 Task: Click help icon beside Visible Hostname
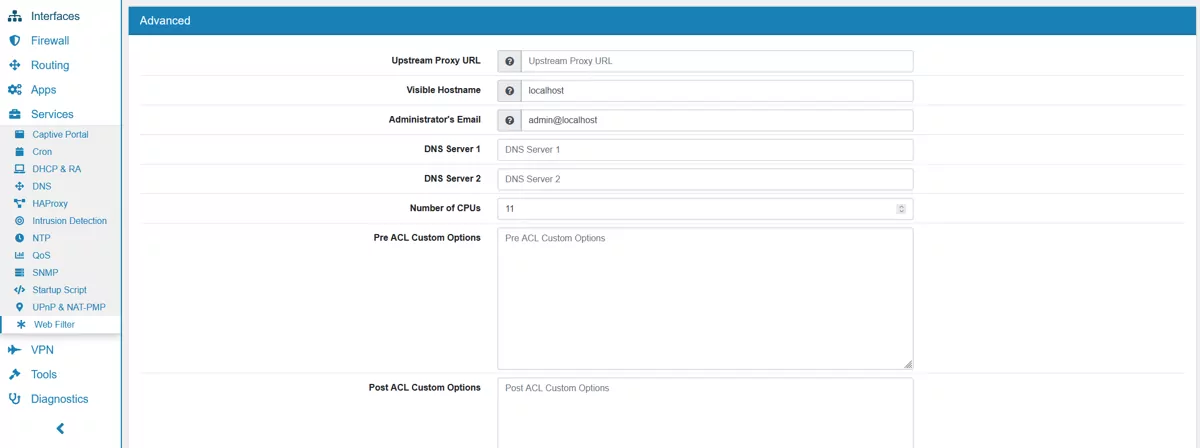point(509,90)
